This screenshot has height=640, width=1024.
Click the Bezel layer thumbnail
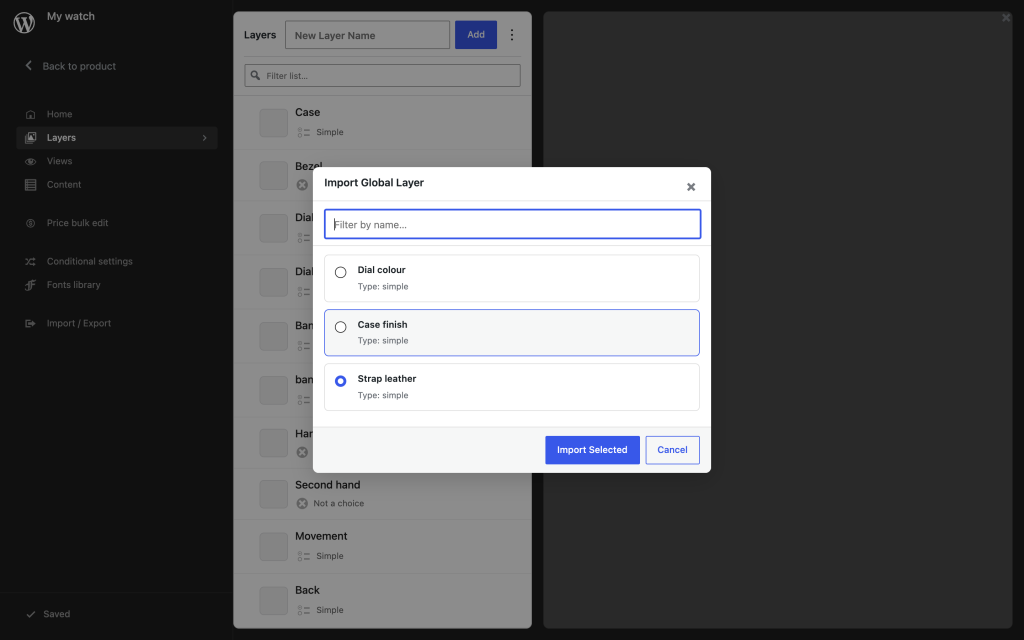[274, 175]
